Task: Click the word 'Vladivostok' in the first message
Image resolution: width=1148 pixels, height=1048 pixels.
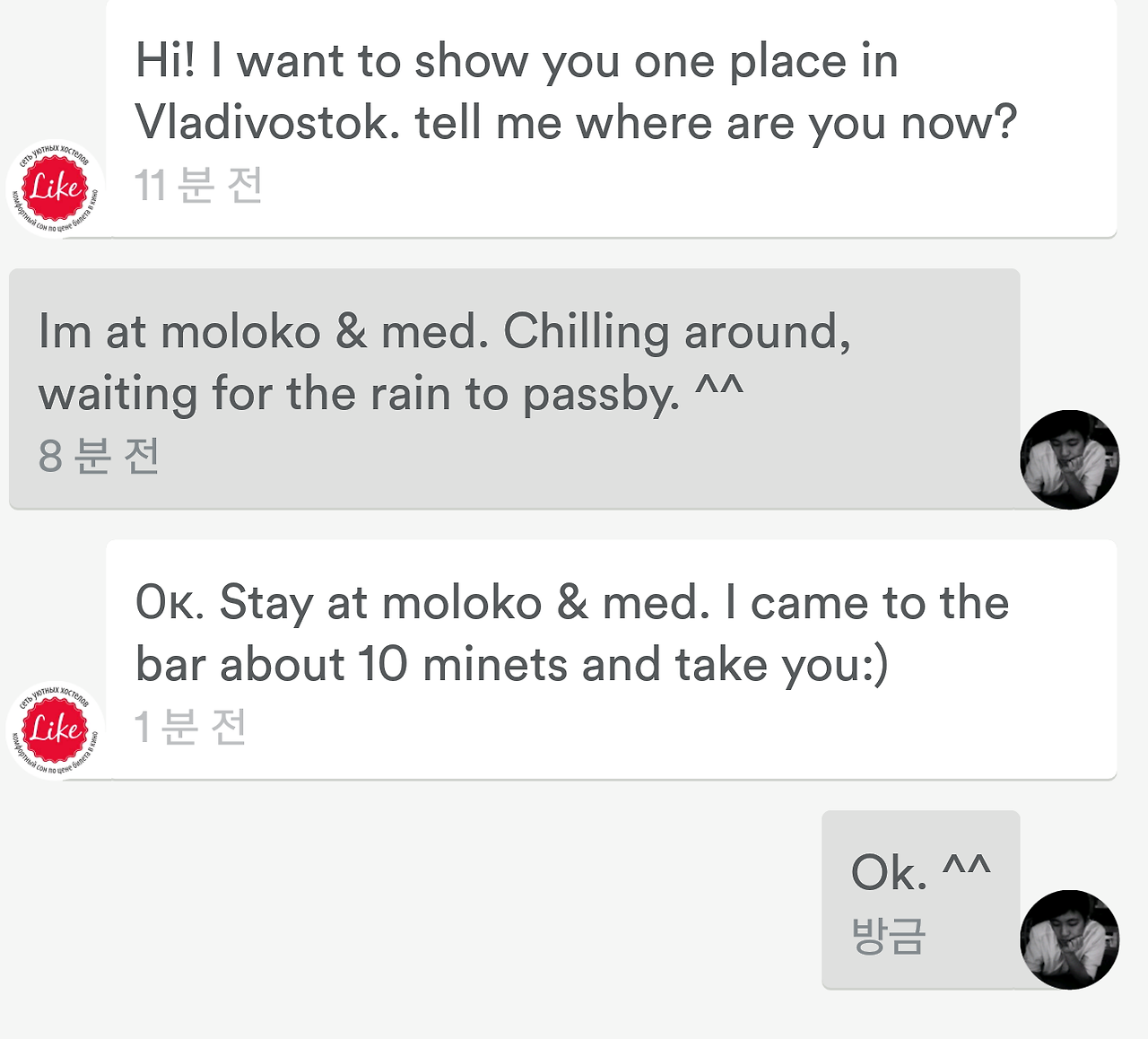Action: (266, 122)
